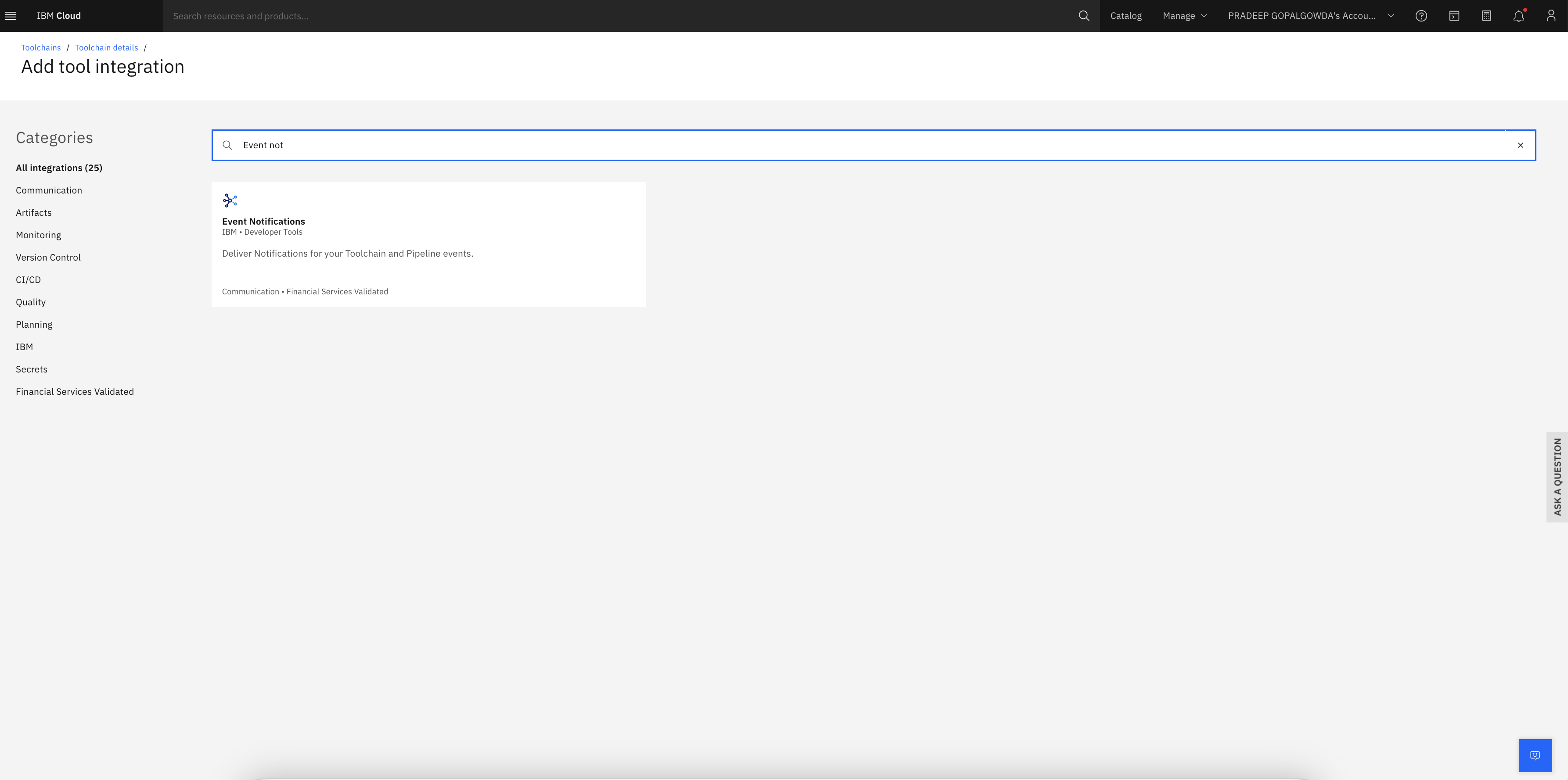The width and height of the screenshot is (1568, 780).
Task: Open the IBM Cloud navigation hamburger menu
Action: [x=11, y=15]
